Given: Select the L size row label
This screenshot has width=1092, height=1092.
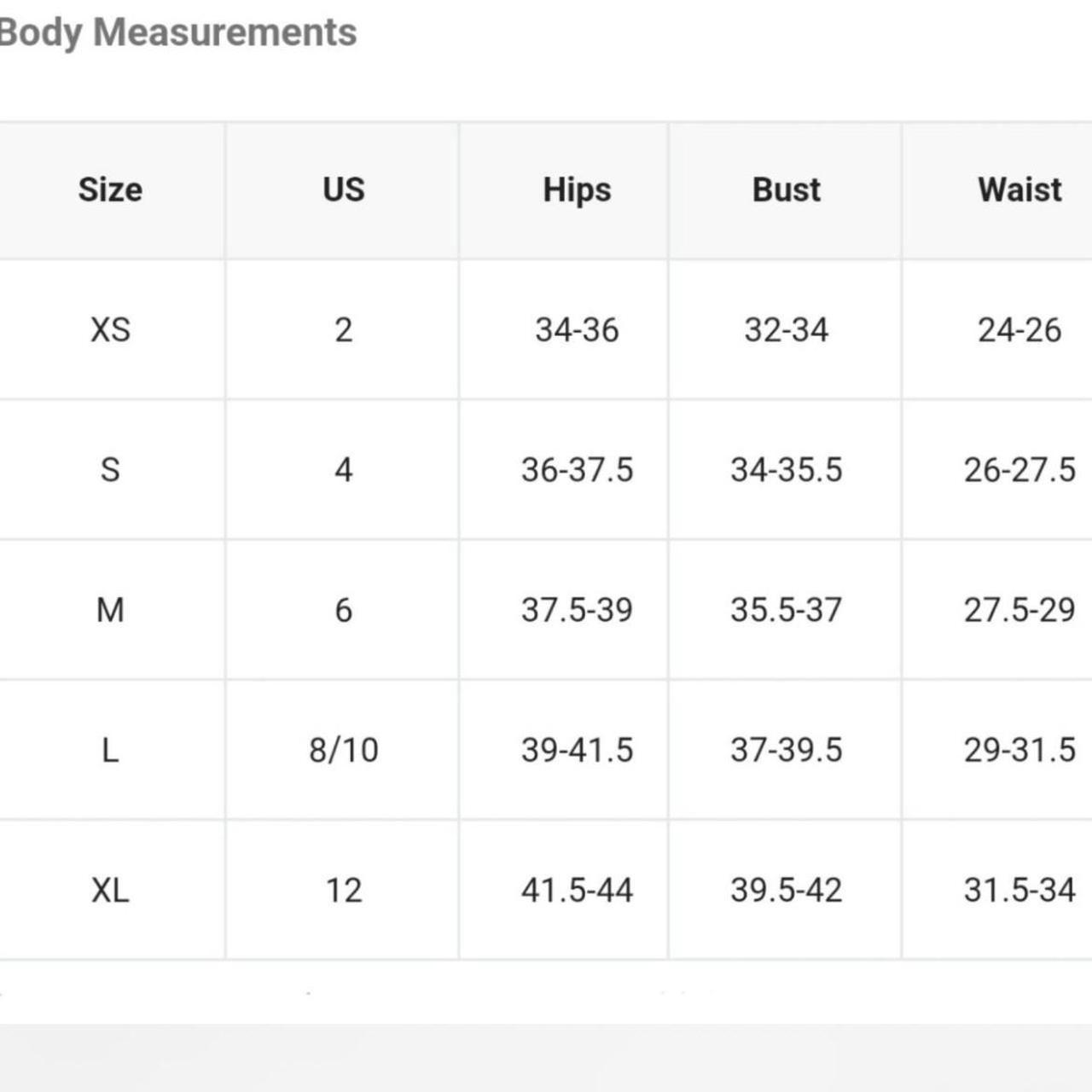Looking at the screenshot, I should [x=110, y=750].
